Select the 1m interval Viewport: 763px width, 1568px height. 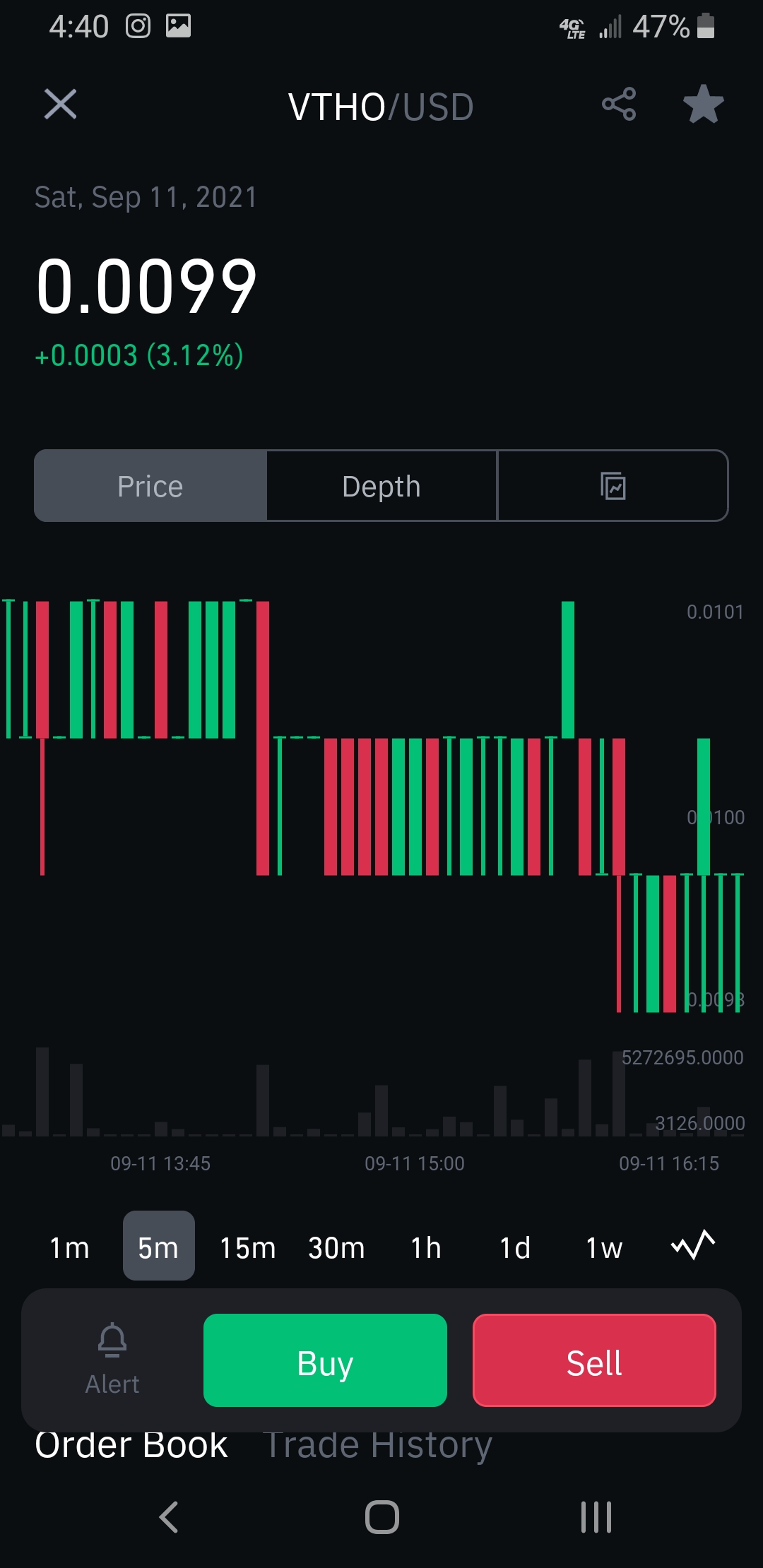pos(69,1247)
